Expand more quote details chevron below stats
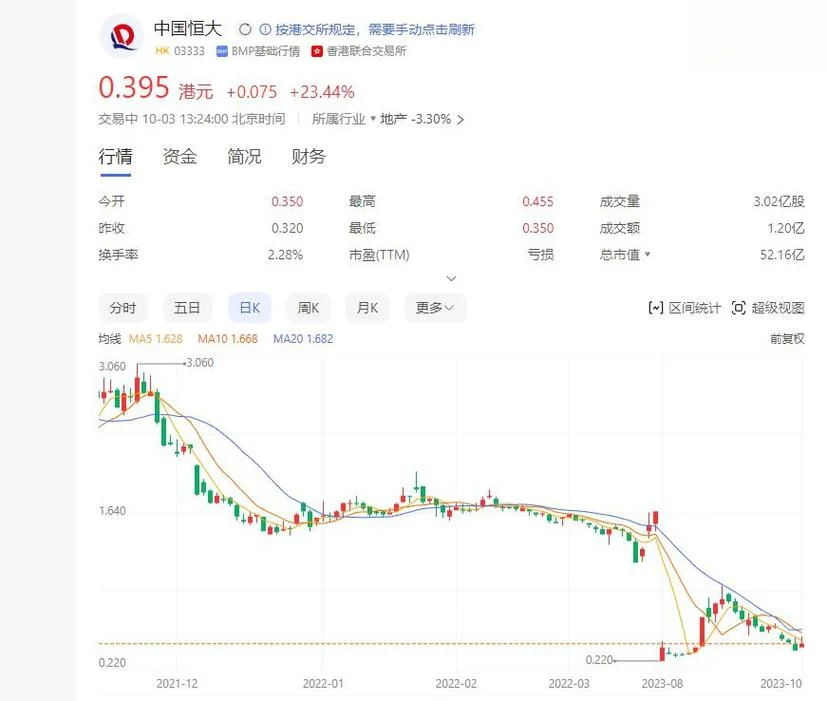Screen dimensions: 827x701 (451, 278)
